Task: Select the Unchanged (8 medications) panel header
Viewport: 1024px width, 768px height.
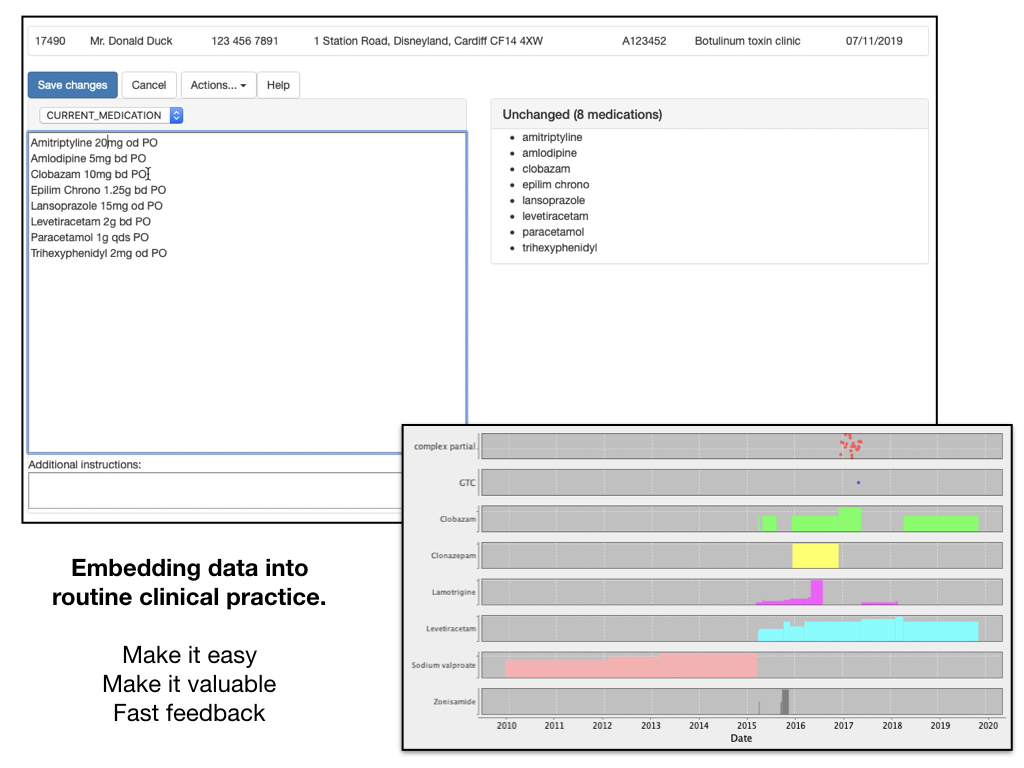Action: point(582,115)
